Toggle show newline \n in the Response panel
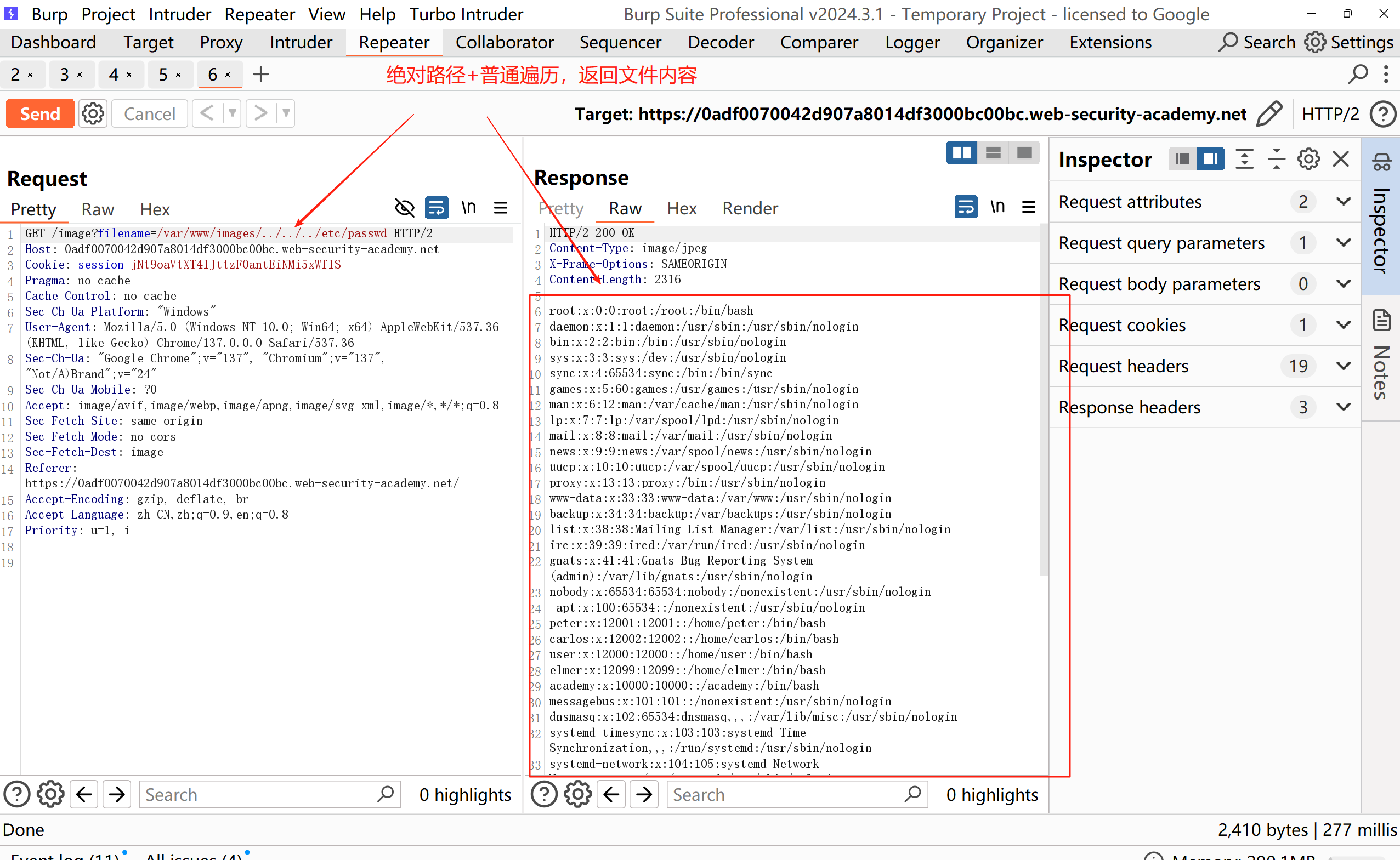The width and height of the screenshot is (1400, 860). (x=997, y=207)
